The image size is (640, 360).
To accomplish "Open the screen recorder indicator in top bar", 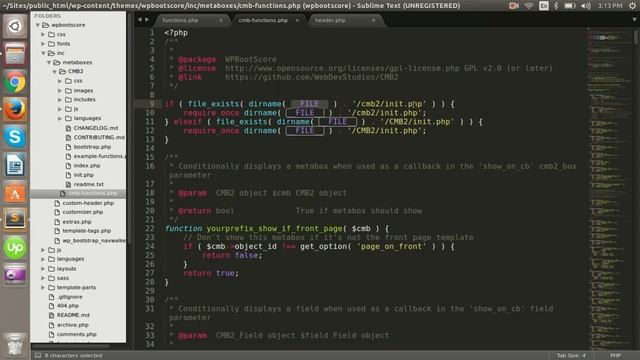I will 513,6.
